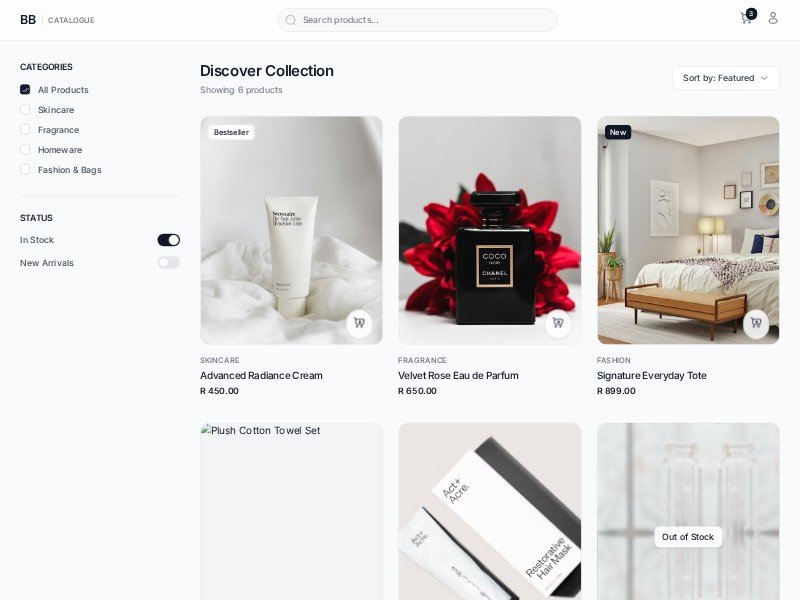Check the Homeware category checkbox
This screenshot has height=600, width=800.
(x=25, y=149)
